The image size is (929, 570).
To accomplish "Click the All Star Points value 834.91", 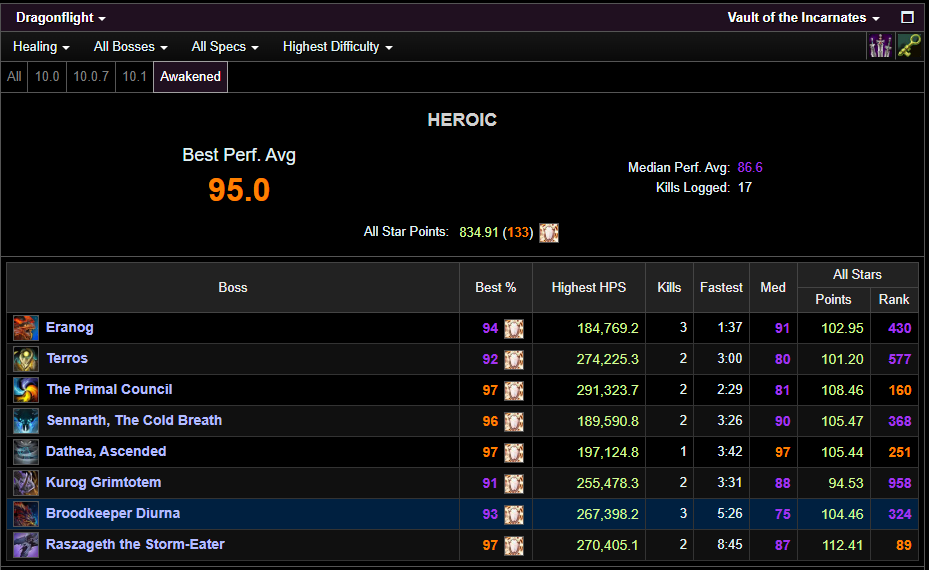I will click(478, 232).
